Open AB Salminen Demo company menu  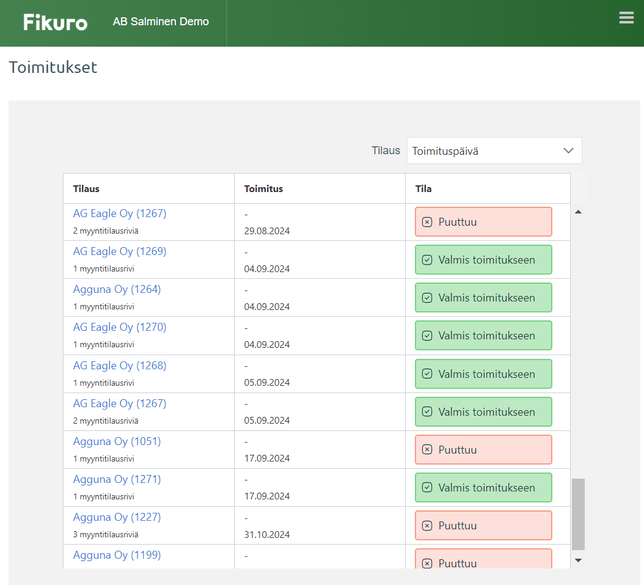(161, 22)
